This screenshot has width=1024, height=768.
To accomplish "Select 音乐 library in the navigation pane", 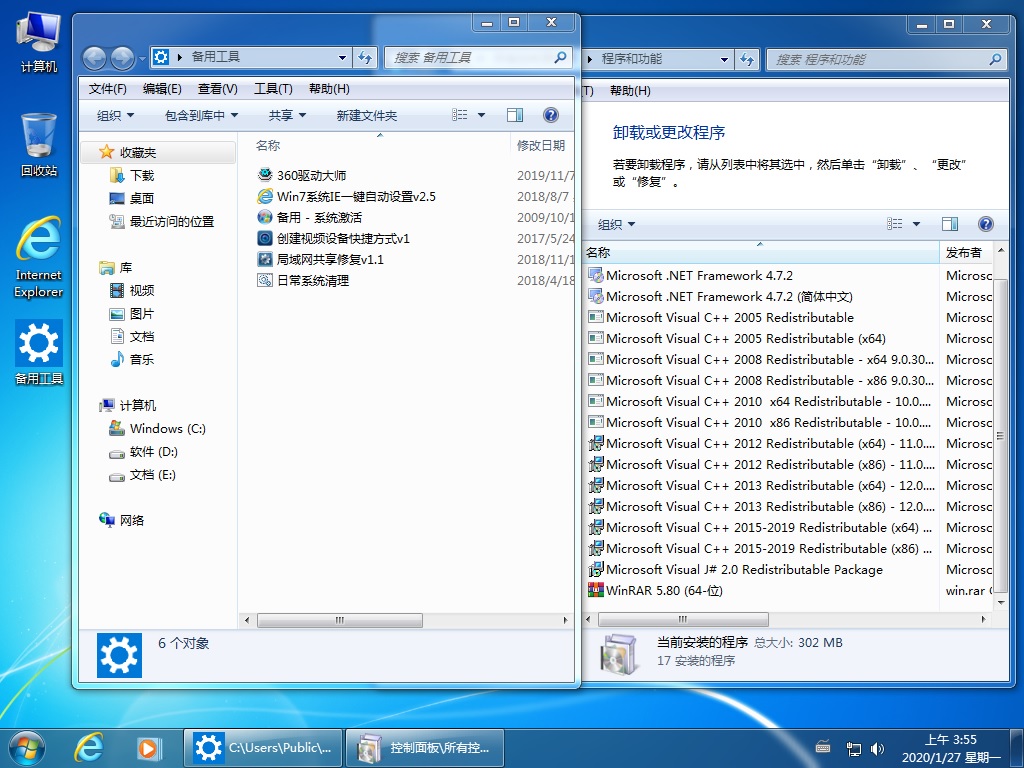I will [x=142, y=359].
